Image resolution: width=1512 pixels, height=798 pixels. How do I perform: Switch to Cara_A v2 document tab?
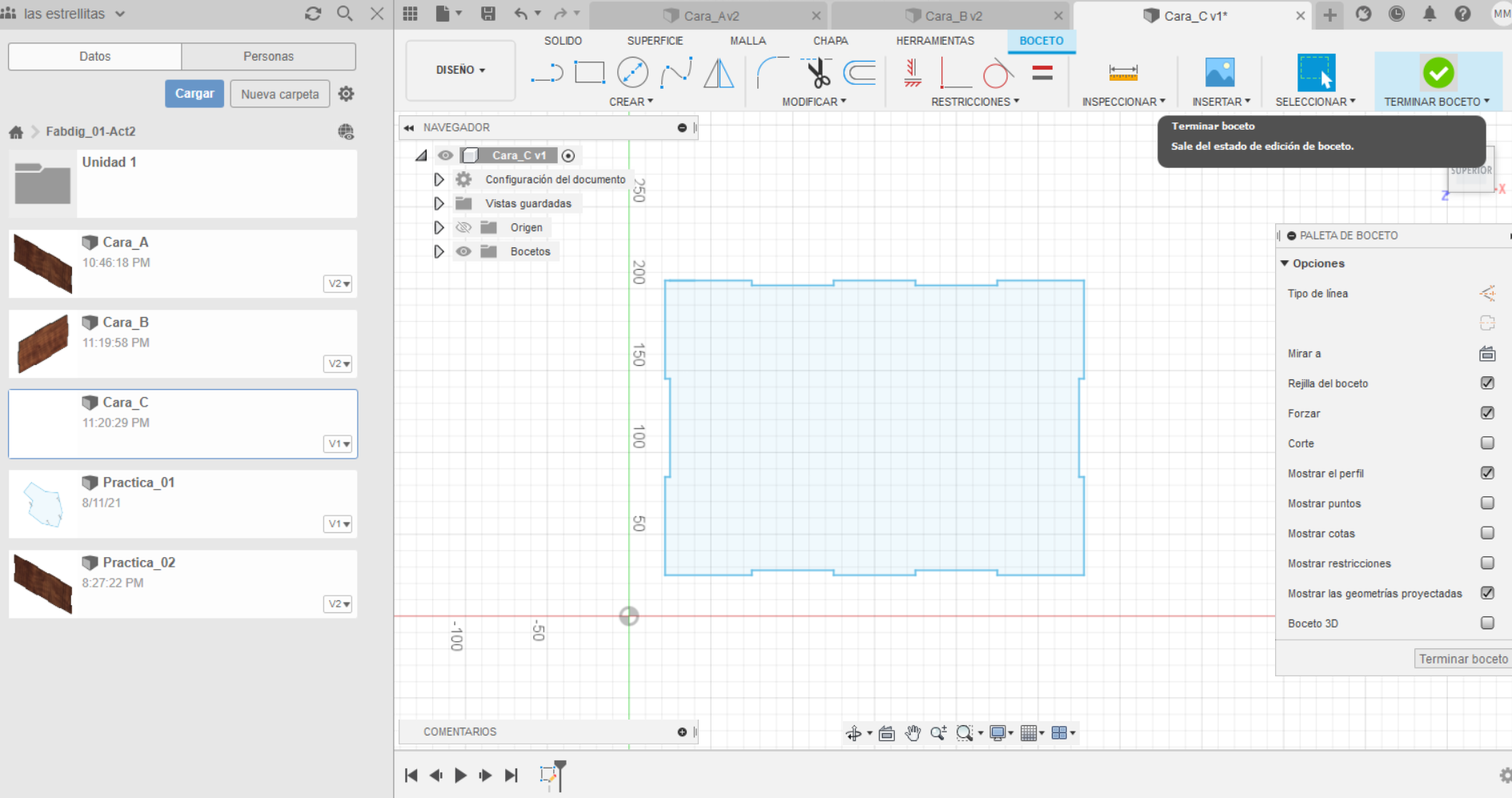tap(709, 15)
